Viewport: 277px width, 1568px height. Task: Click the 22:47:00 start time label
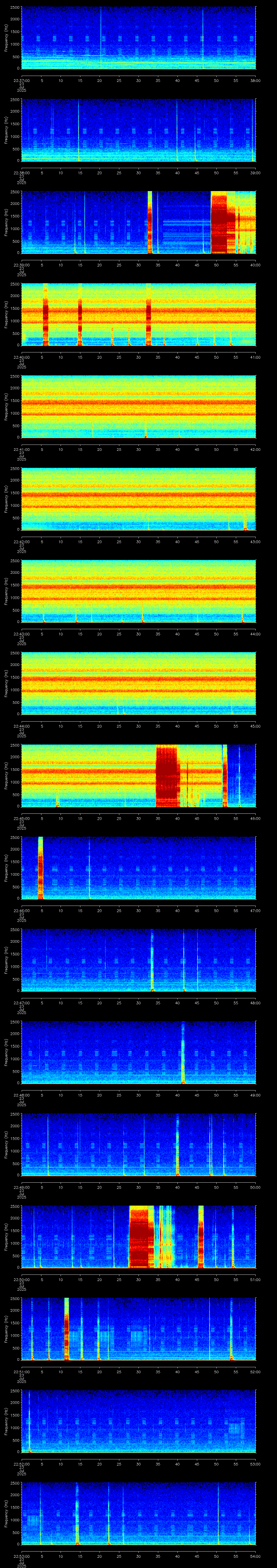coord(21,1003)
